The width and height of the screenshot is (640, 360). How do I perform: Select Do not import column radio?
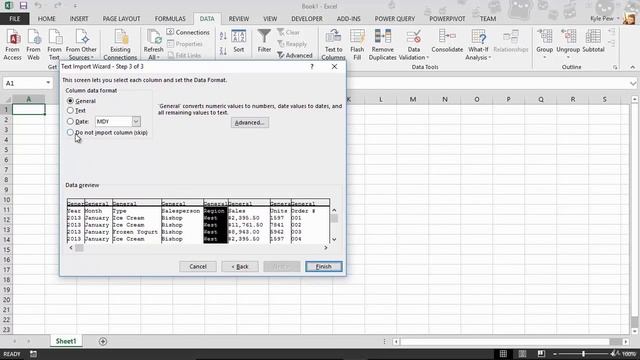(71, 132)
